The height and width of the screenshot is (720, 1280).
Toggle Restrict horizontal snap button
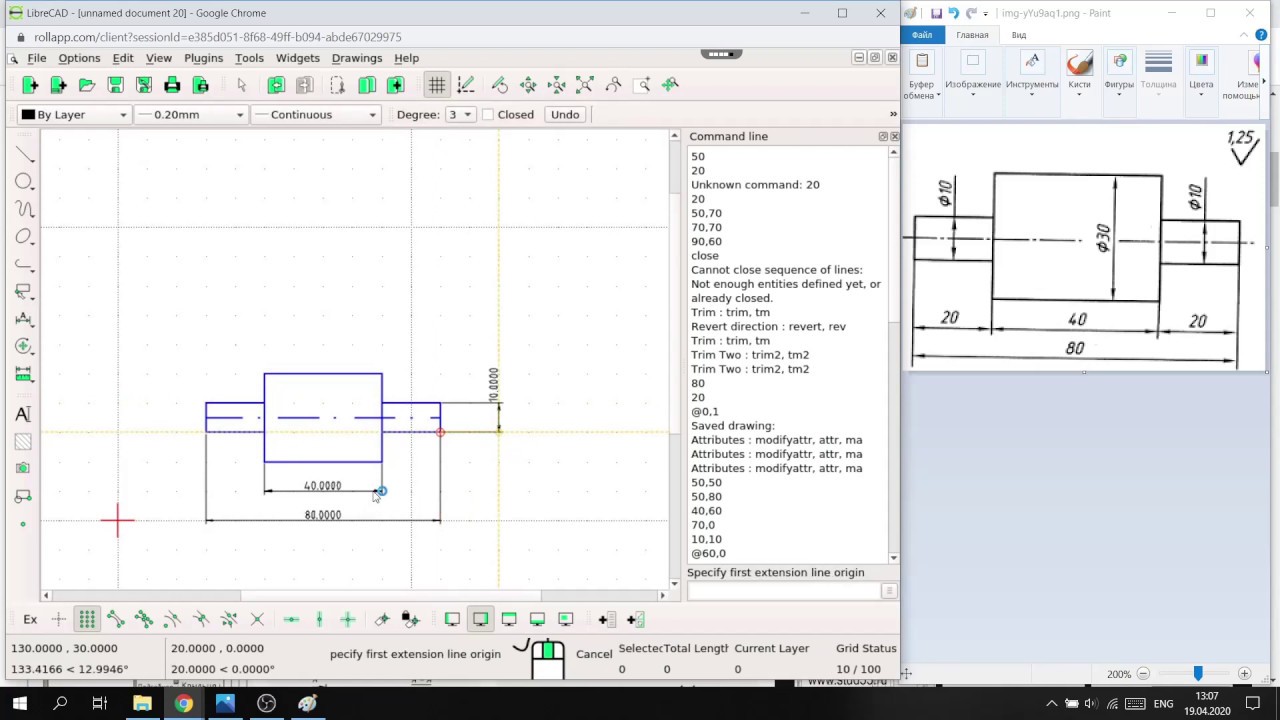(x=291, y=619)
